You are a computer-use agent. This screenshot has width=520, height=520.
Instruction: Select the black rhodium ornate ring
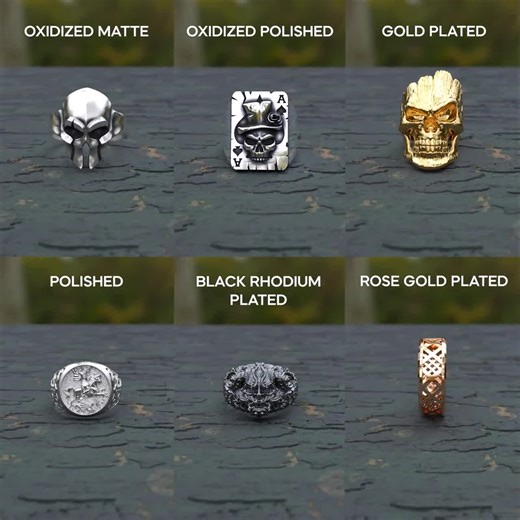point(260,390)
